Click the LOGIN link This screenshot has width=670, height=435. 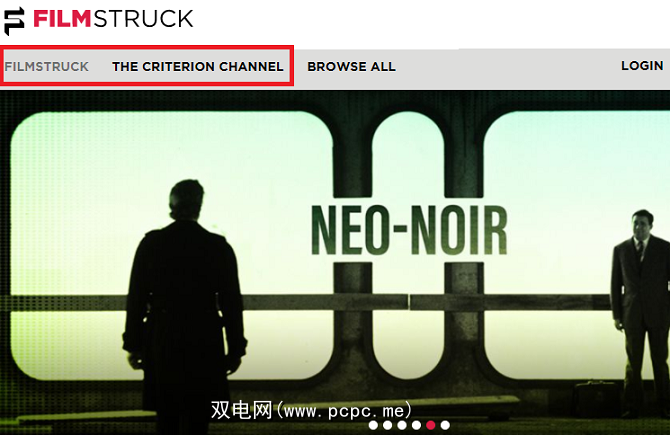pos(642,65)
